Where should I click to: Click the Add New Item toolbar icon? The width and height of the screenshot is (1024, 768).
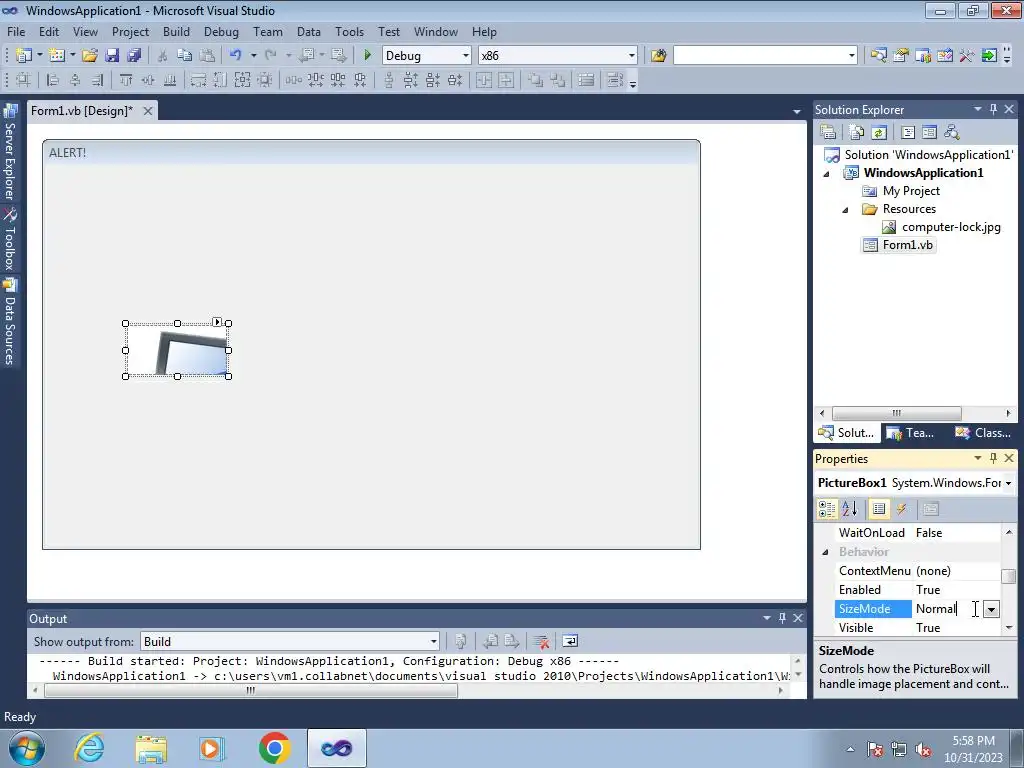pyautogui.click(x=56, y=56)
